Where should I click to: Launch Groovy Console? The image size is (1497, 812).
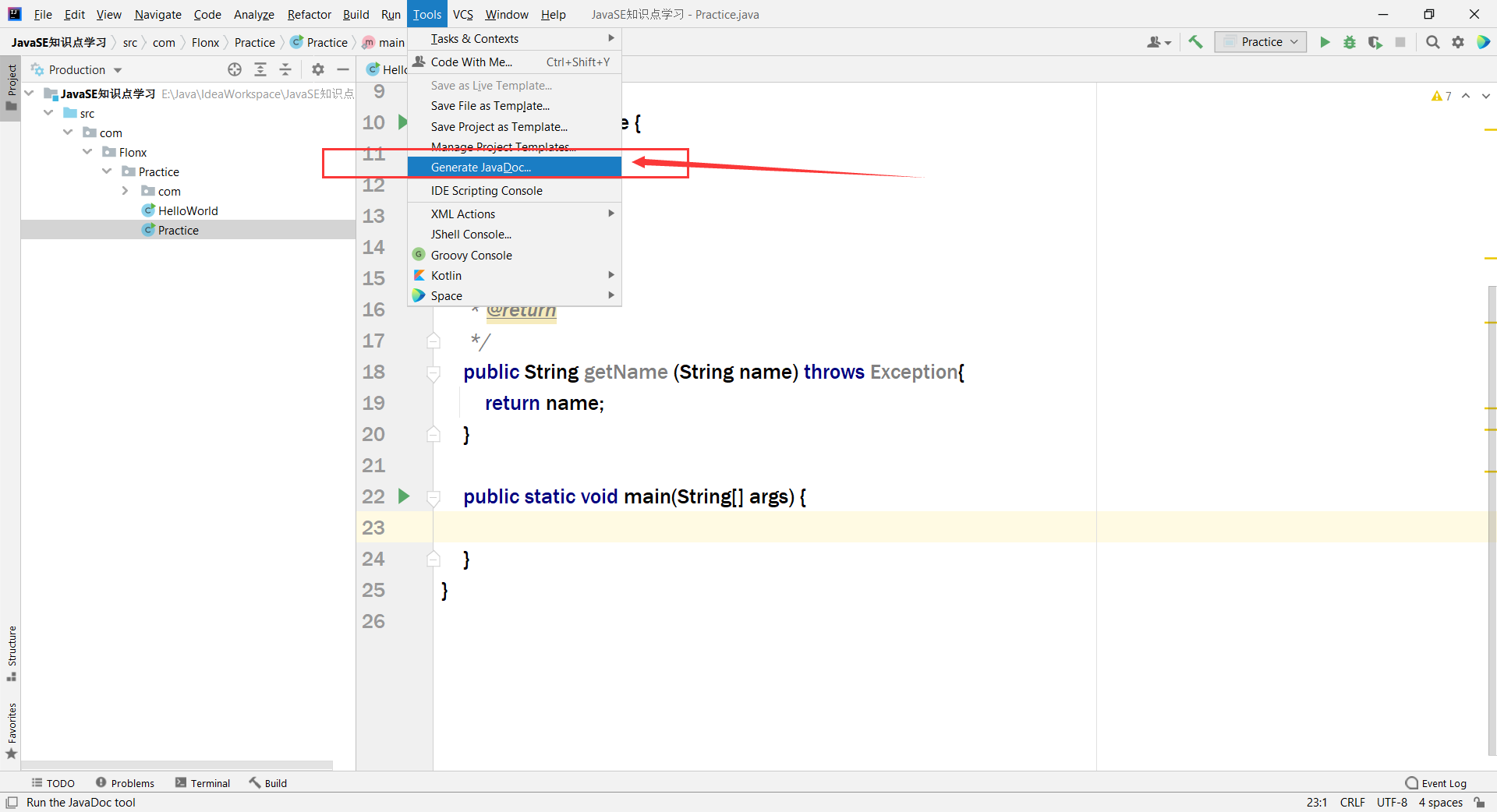pyautogui.click(x=515, y=256)
